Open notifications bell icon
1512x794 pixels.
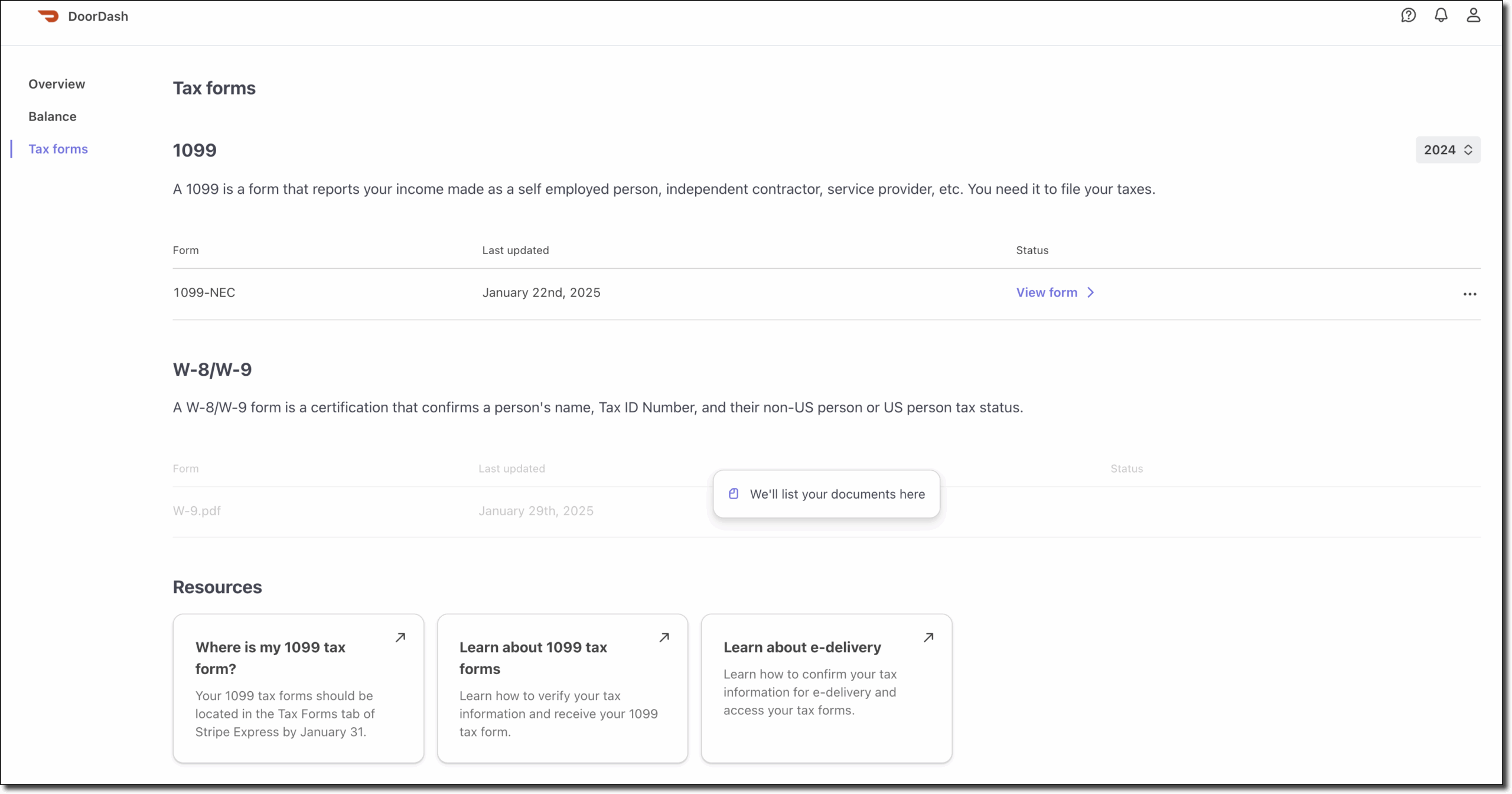(x=1441, y=15)
